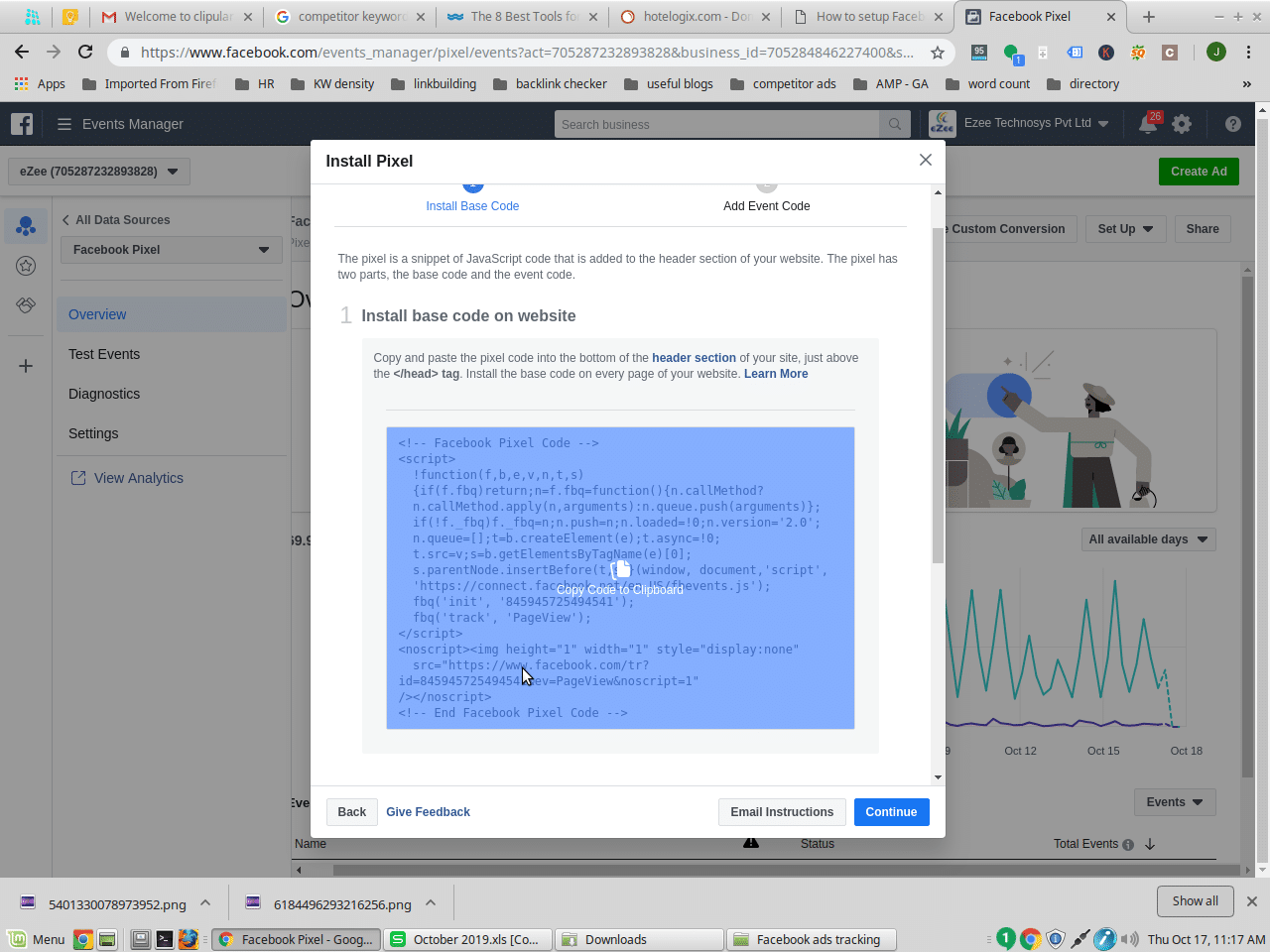
Task: Click the horizontal scrollbar below events table
Action: pyautogui.click(x=784, y=870)
